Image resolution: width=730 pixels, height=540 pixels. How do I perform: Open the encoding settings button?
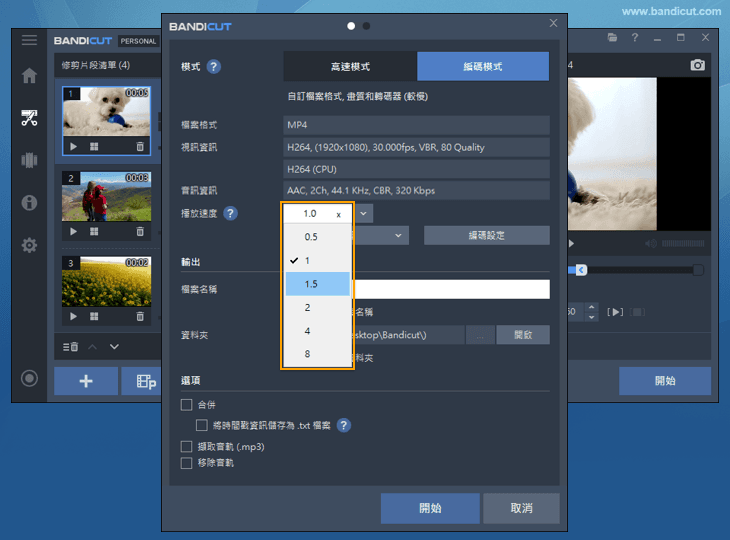[x=487, y=236]
